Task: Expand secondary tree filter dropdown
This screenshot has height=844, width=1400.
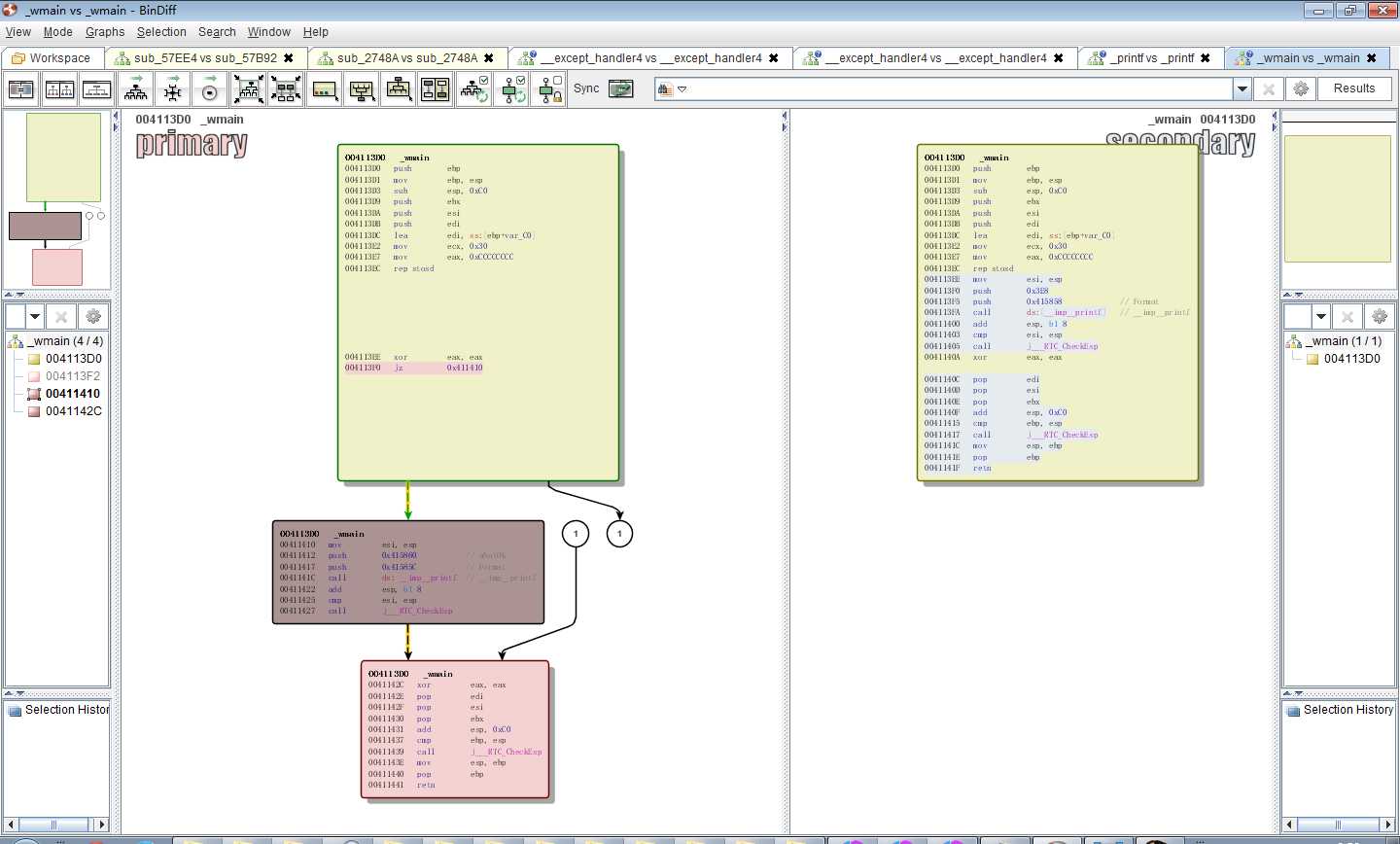Action: (x=1320, y=317)
